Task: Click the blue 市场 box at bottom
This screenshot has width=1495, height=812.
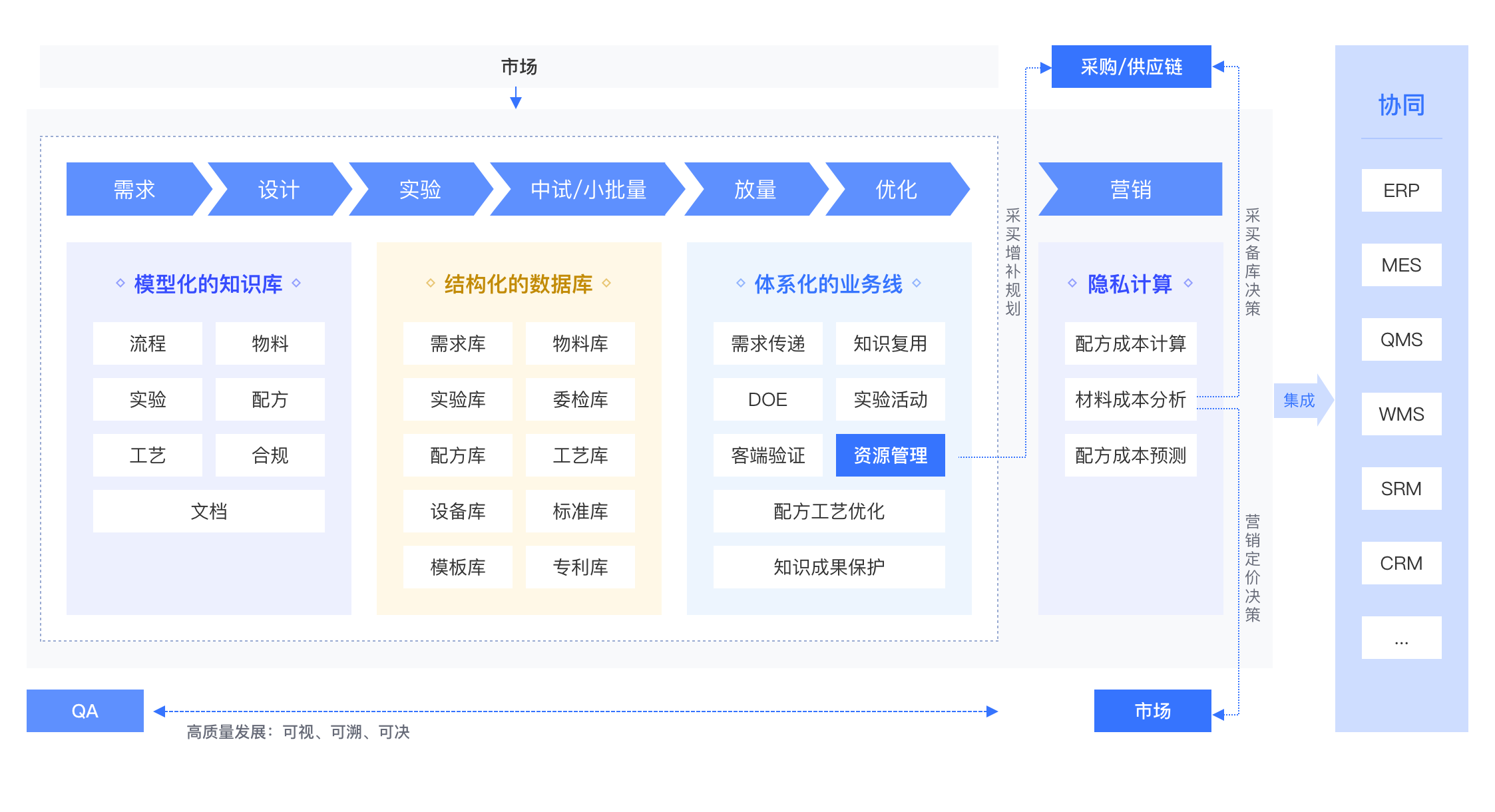Action: point(1152,711)
